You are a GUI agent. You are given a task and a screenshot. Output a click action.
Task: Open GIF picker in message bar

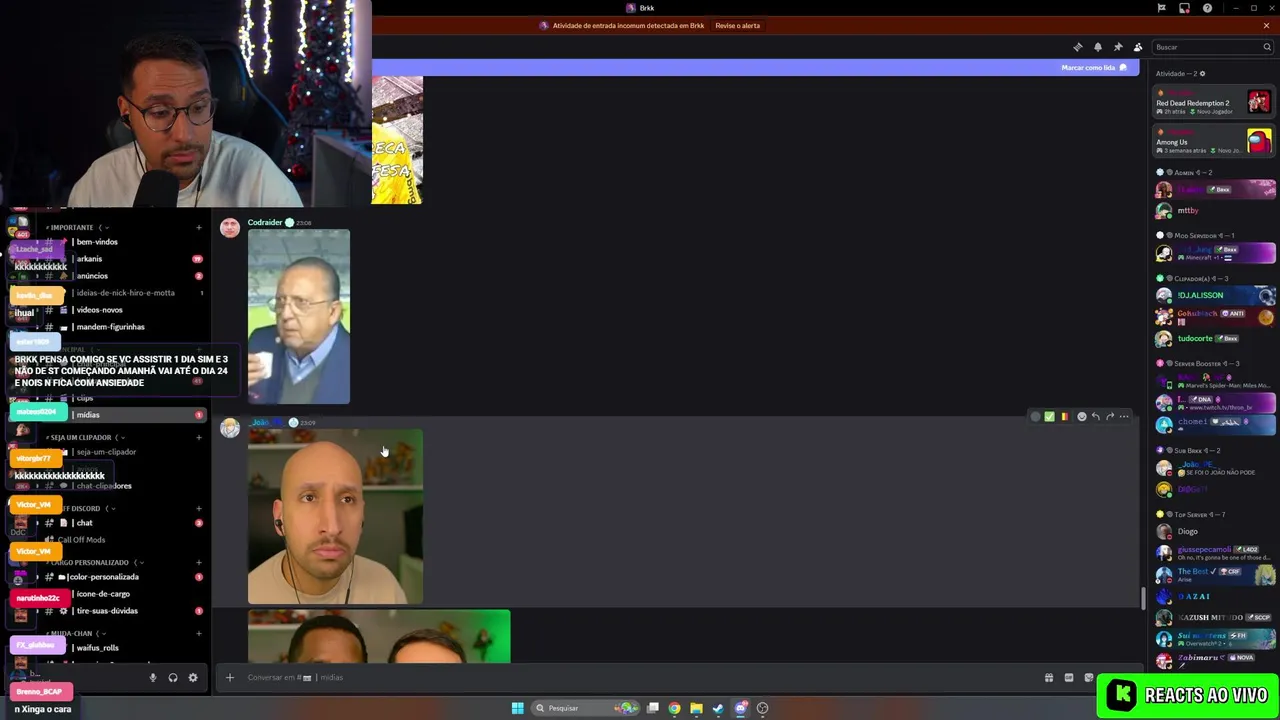click(x=1069, y=678)
